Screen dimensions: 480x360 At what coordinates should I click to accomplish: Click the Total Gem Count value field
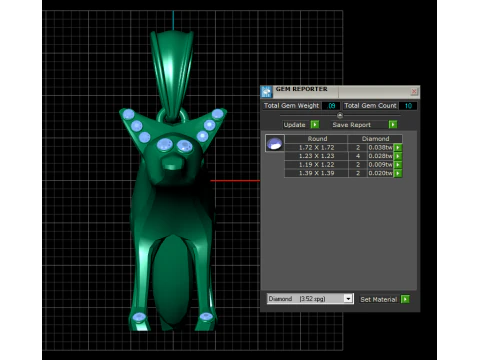coord(408,106)
